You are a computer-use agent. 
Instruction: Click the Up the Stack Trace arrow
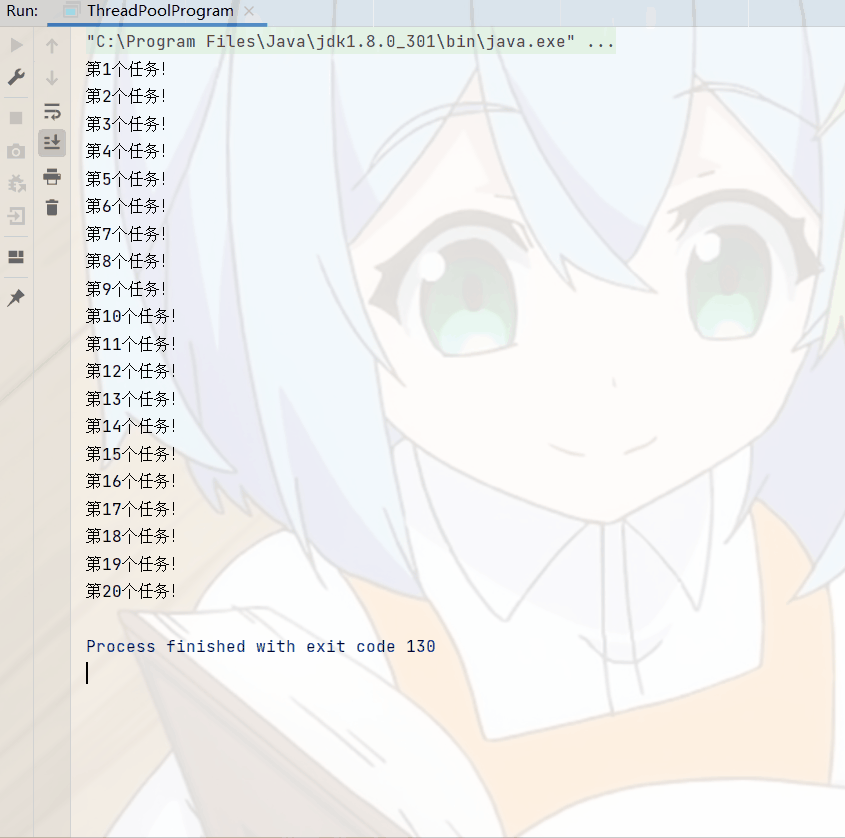52,46
